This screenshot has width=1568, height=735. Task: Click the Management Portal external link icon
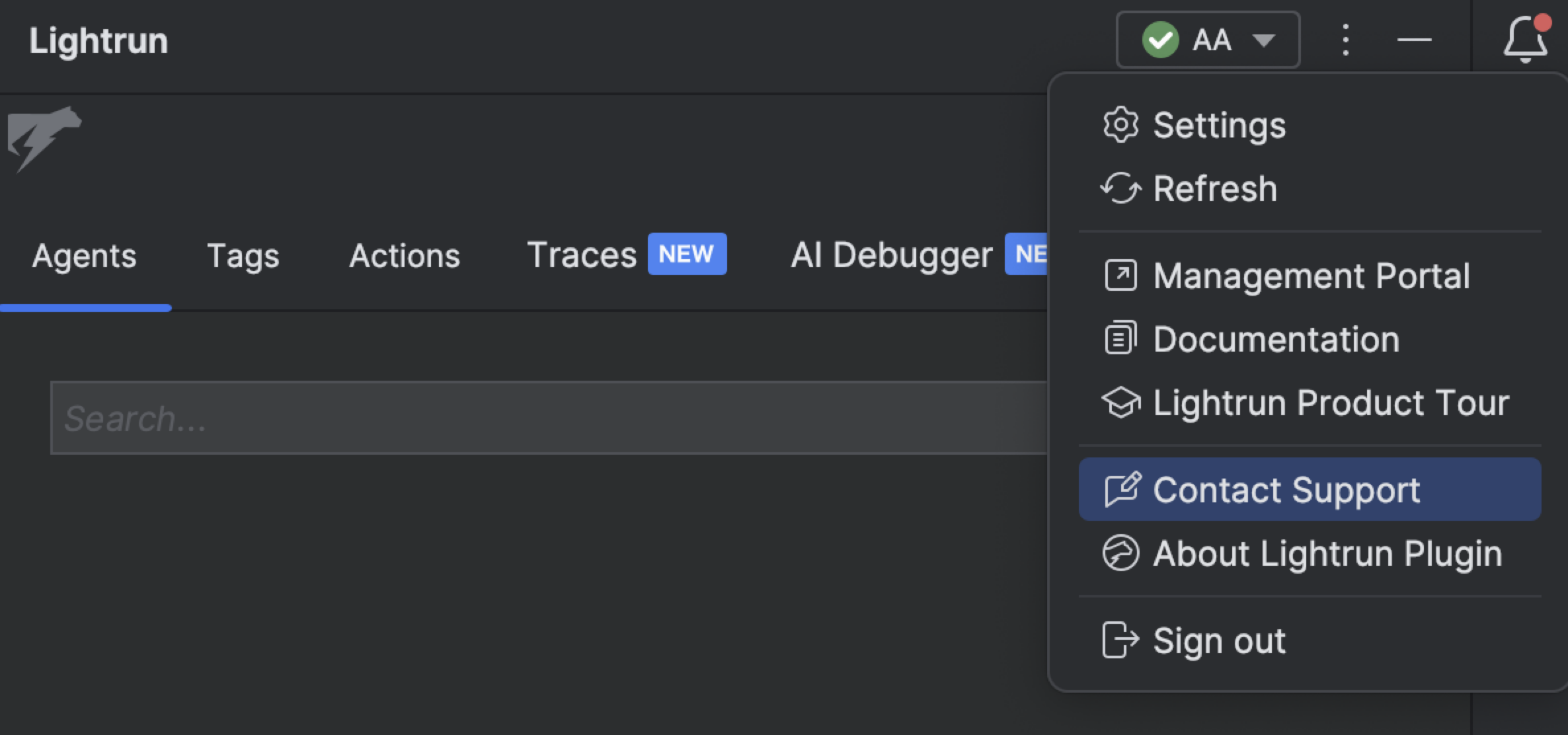coord(1120,276)
